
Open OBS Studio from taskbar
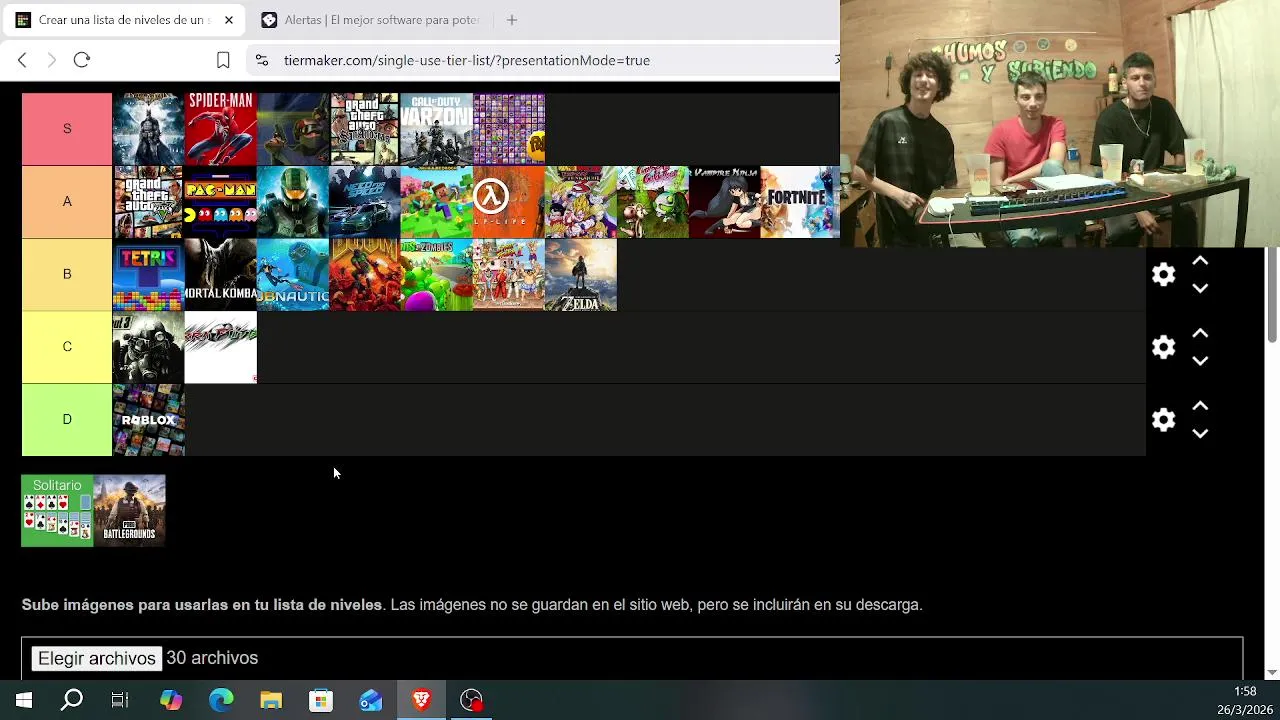pyautogui.click(x=471, y=700)
